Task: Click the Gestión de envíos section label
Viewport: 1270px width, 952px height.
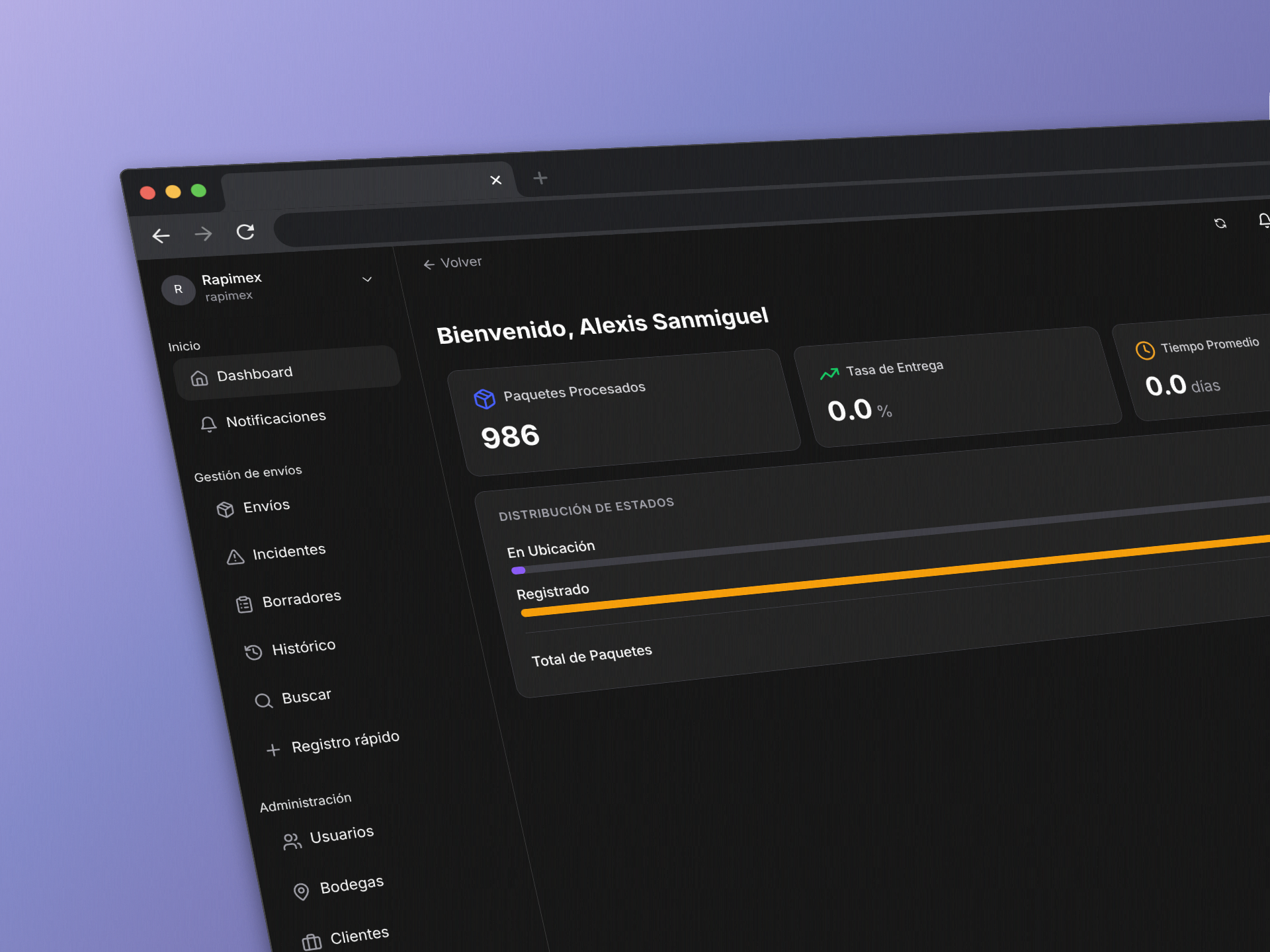Action: (248, 473)
